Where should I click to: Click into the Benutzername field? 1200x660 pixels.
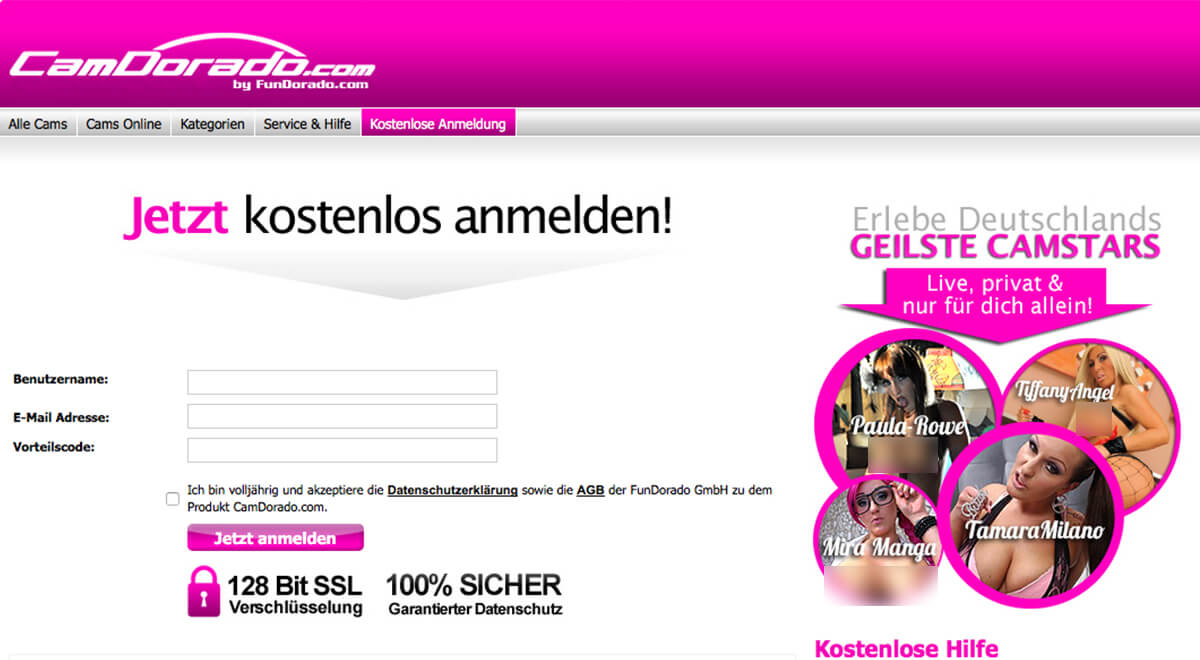click(342, 382)
